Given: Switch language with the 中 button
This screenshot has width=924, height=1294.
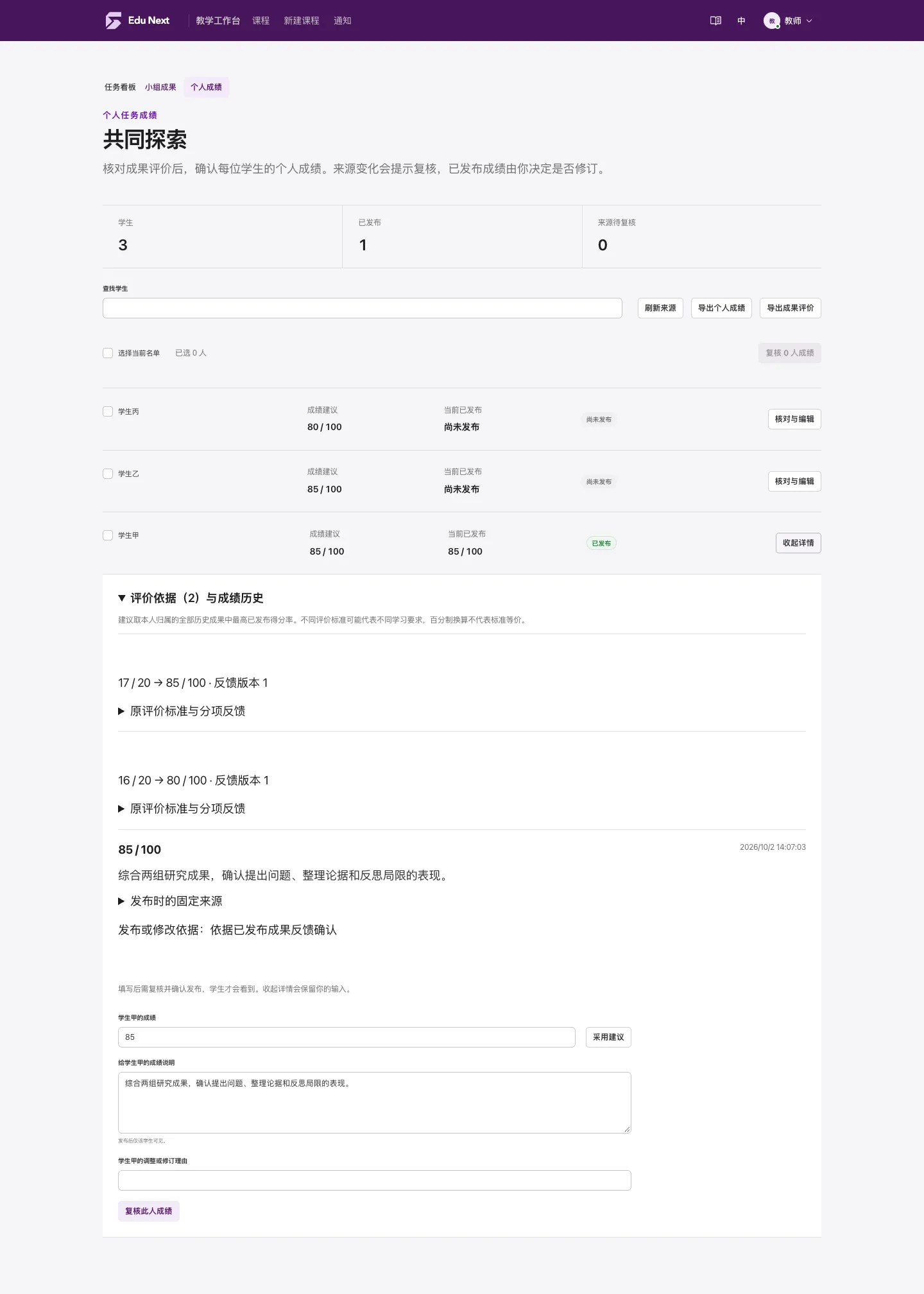Looking at the screenshot, I should click(741, 21).
